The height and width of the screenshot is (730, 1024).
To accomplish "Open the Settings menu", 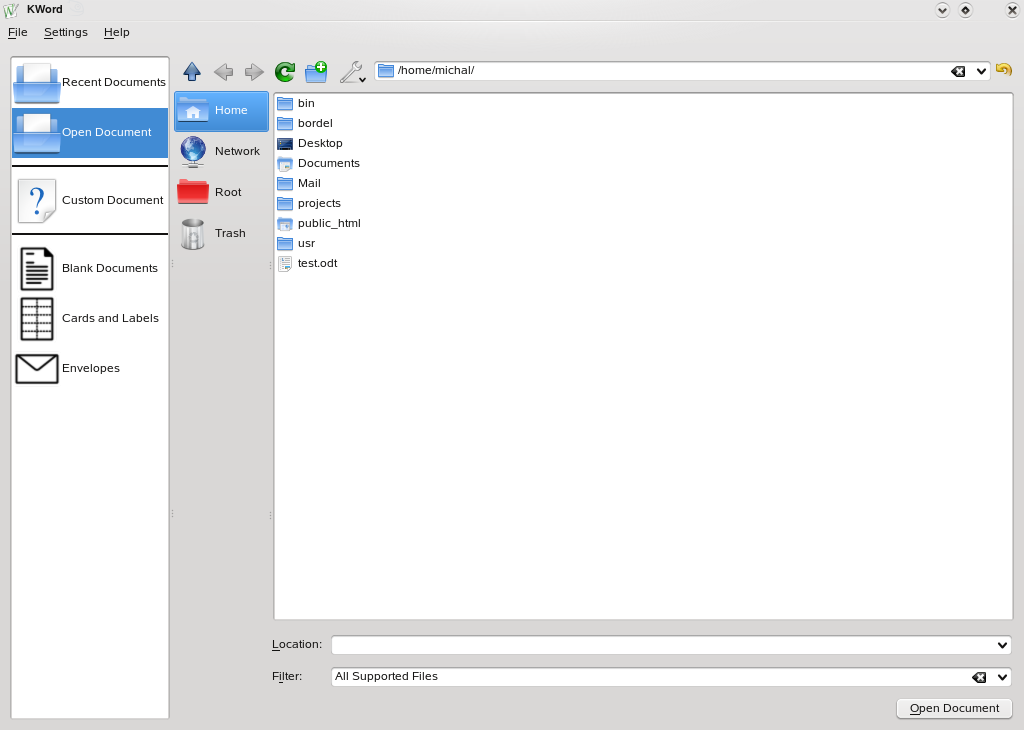I will tap(65, 32).
